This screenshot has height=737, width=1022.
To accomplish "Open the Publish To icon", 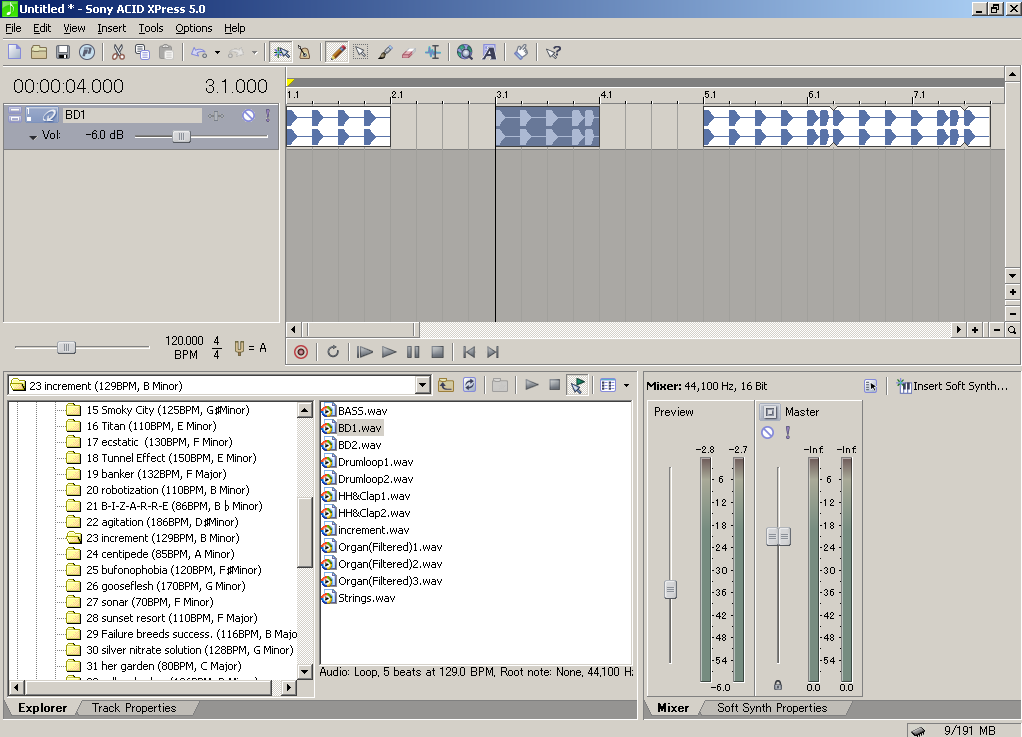I will point(87,52).
